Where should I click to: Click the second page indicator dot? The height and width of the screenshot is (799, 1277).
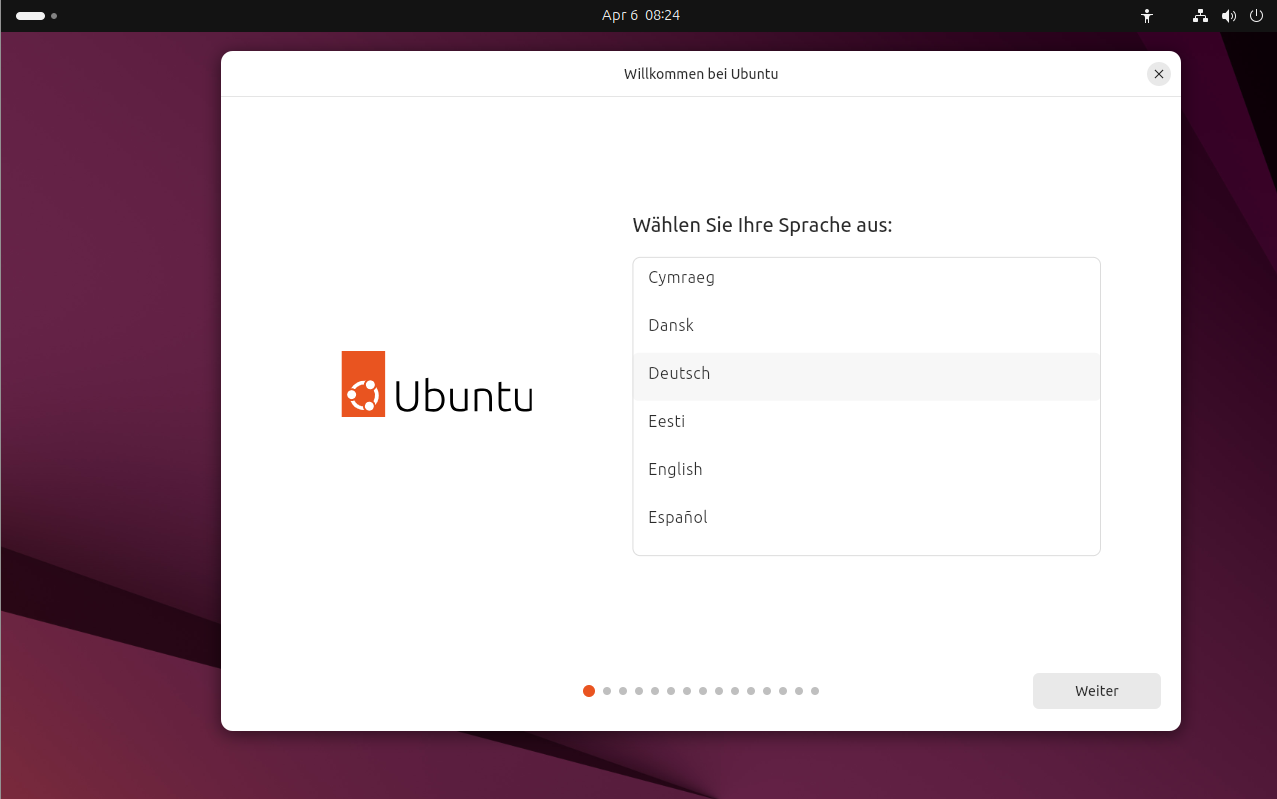[607, 691]
